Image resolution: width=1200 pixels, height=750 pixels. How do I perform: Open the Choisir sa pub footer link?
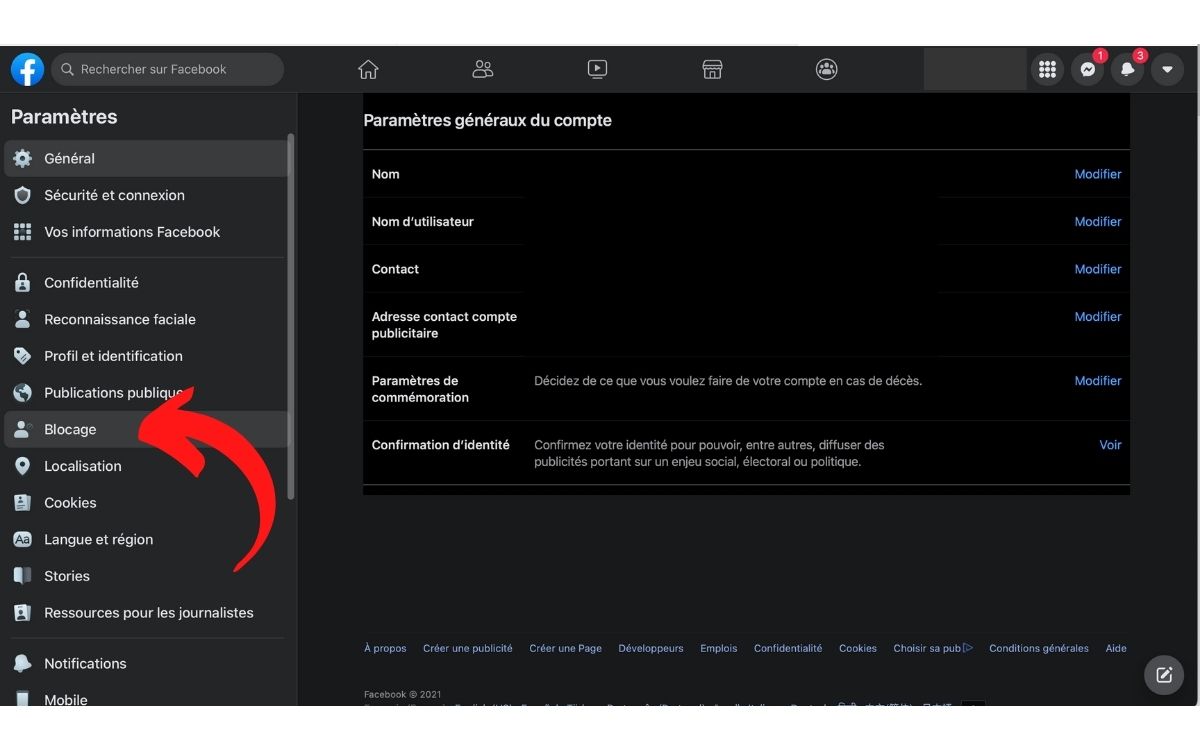coord(933,648)
